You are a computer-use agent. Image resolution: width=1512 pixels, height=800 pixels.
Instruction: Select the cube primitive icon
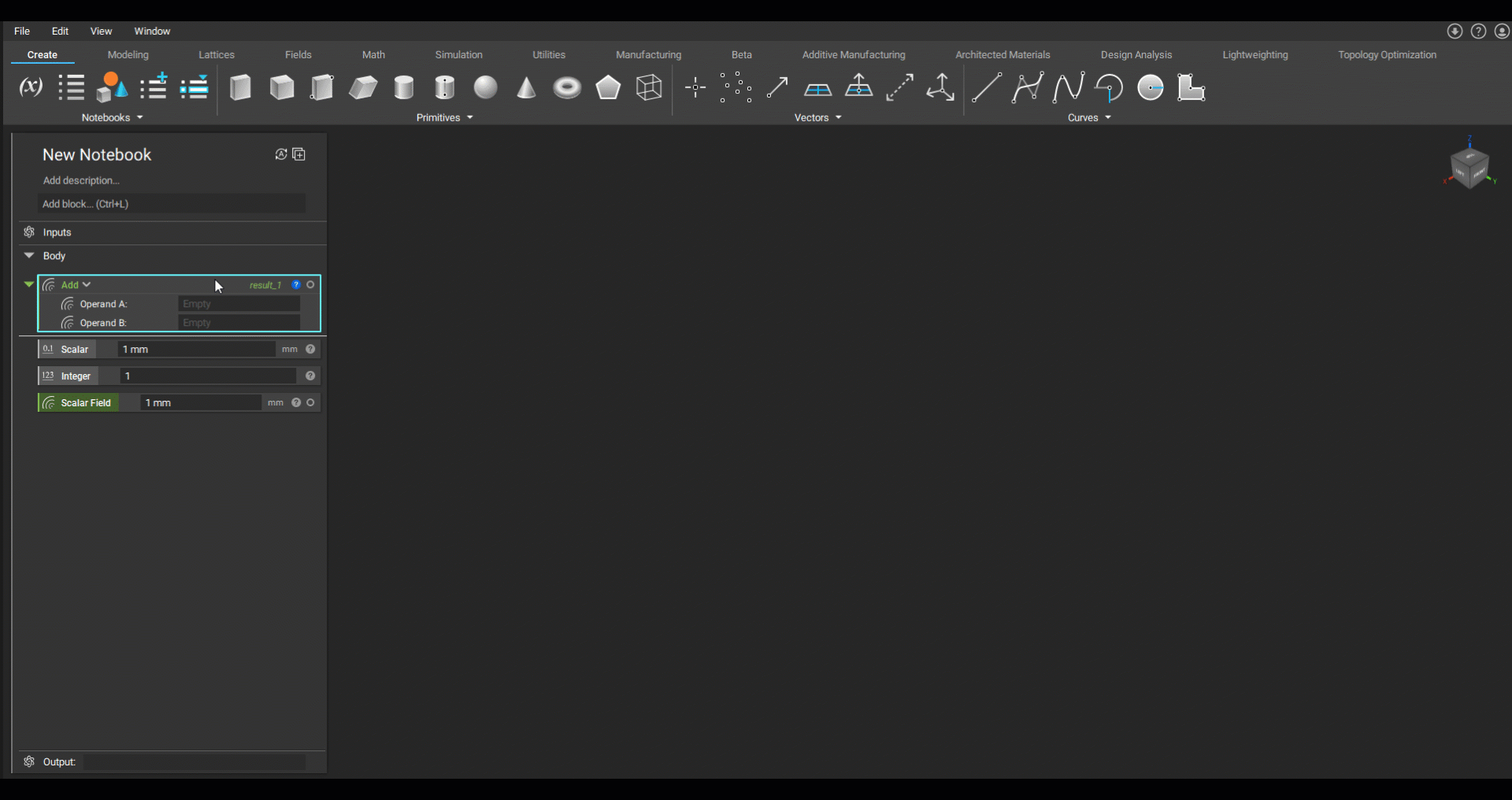point(281,87)
